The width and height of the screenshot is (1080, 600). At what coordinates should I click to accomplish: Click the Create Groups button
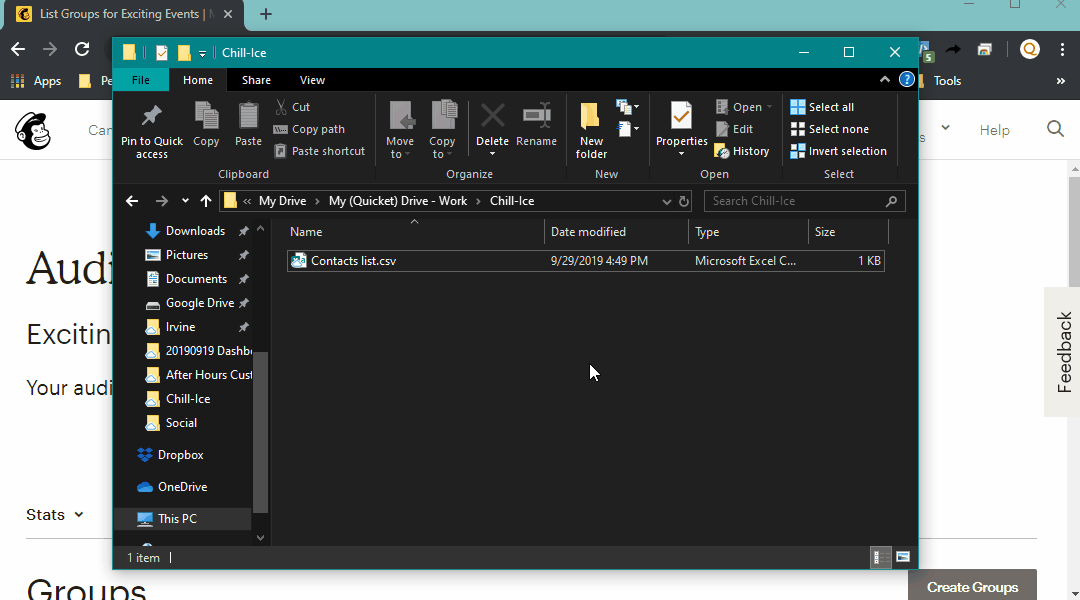(x=972, y=587)
